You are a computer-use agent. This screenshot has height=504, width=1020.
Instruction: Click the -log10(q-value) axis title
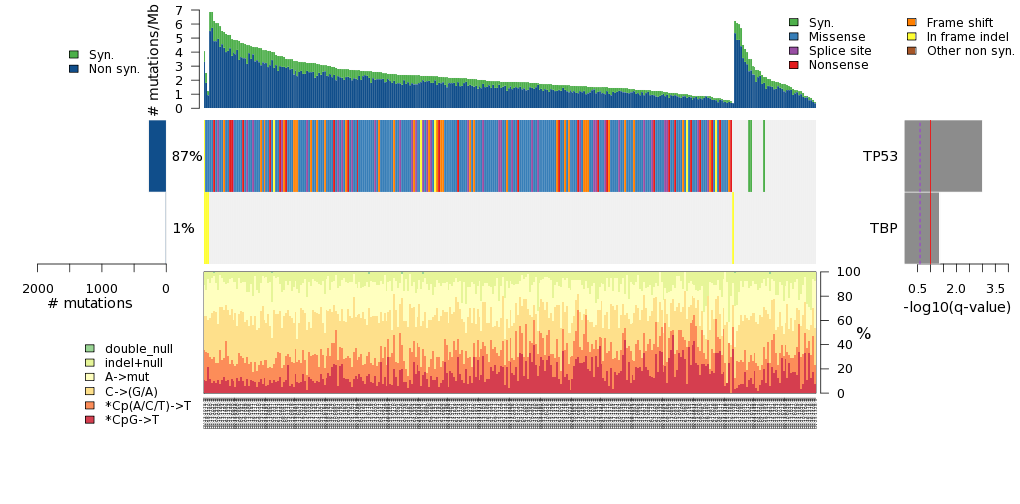tap(956, 308)
